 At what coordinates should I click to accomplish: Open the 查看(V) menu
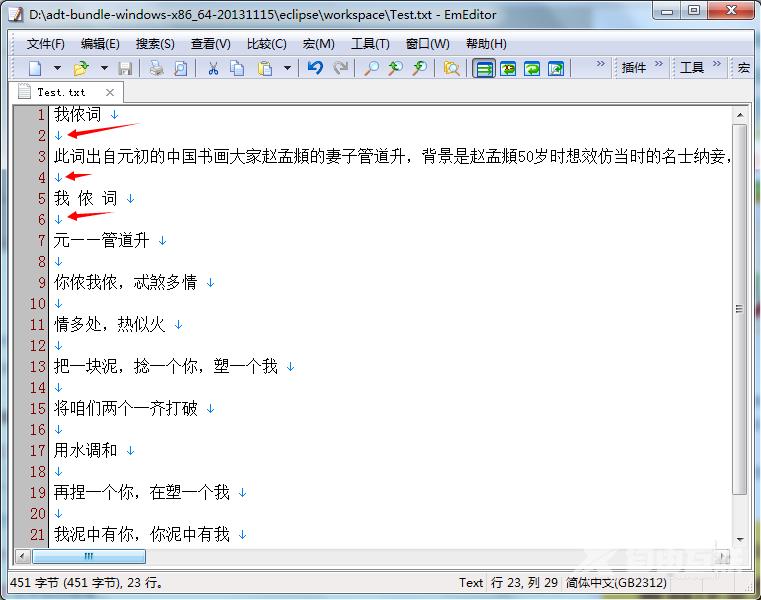pos(211,44)
